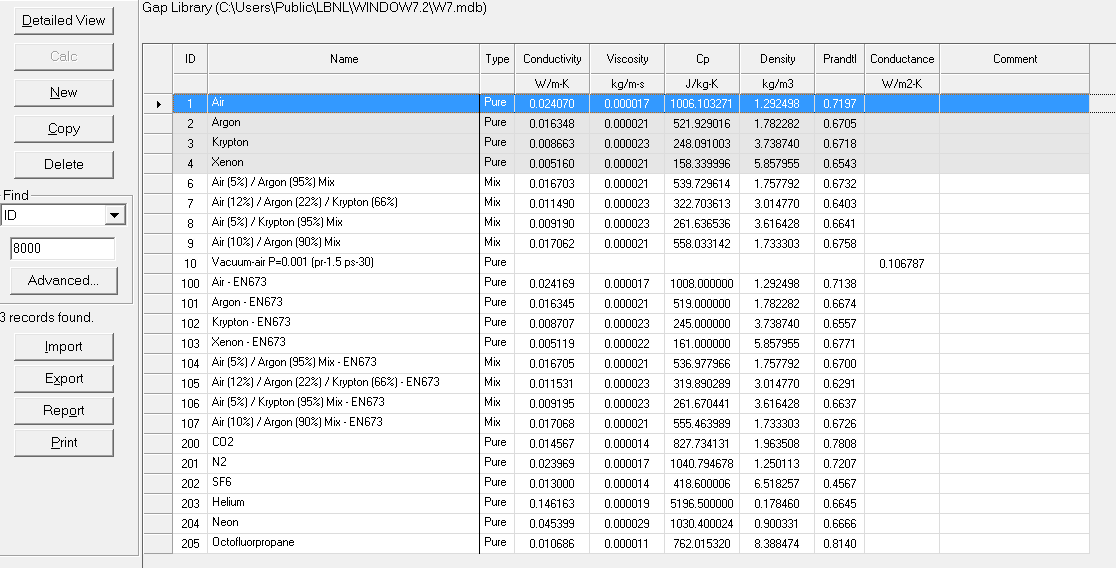Image resolution: width=1116 pixels, height=568 pixels.
Task: Open Advanced find options
Action: (x=63, y=280)
